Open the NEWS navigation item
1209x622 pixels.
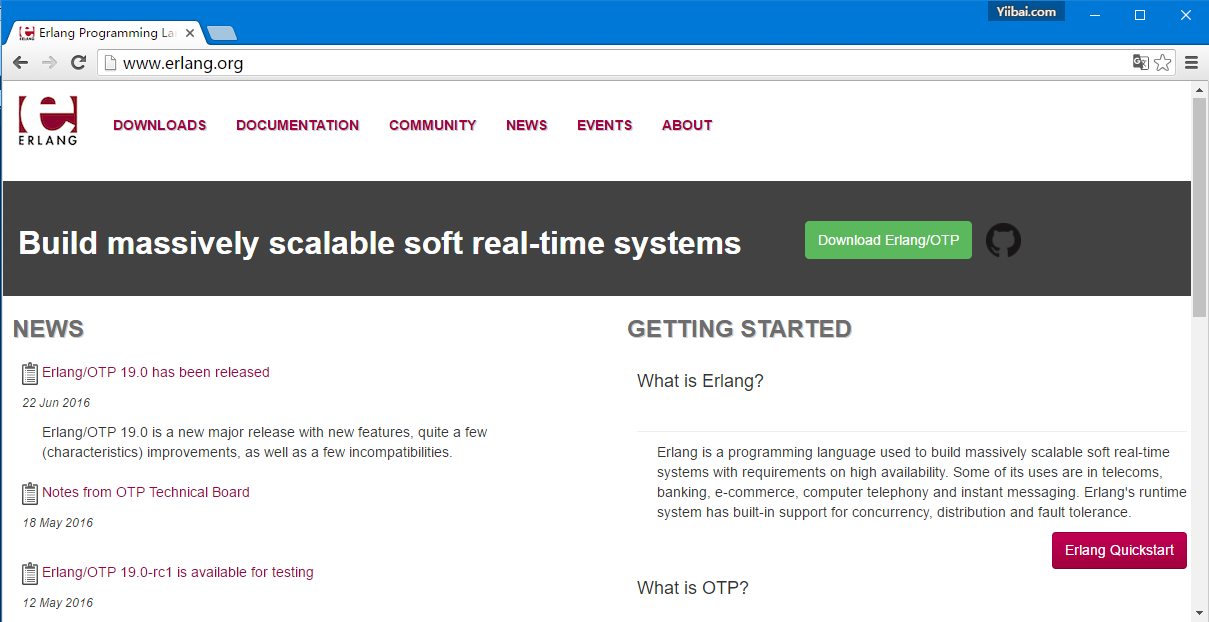pyautogui.click(x=527, y=125)
